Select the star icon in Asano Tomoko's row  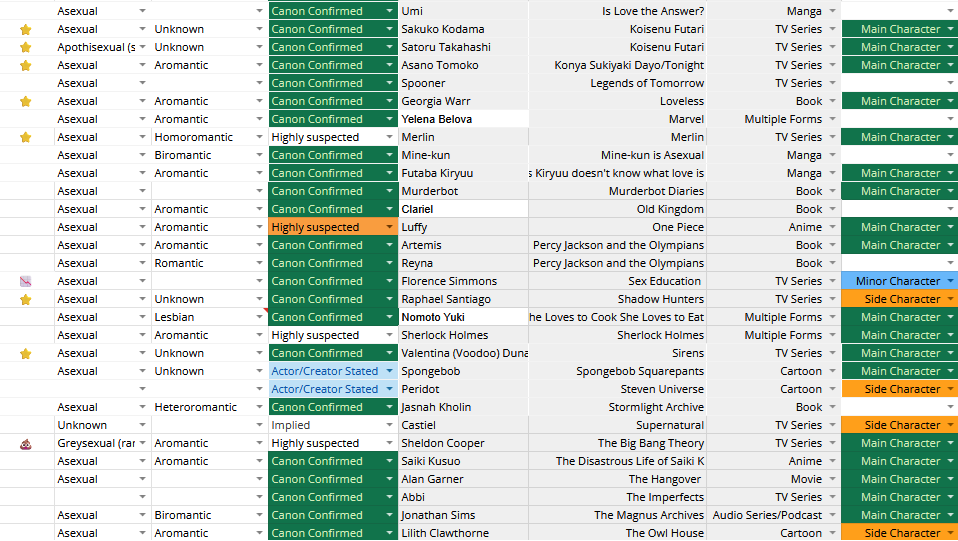click(26, 66)
